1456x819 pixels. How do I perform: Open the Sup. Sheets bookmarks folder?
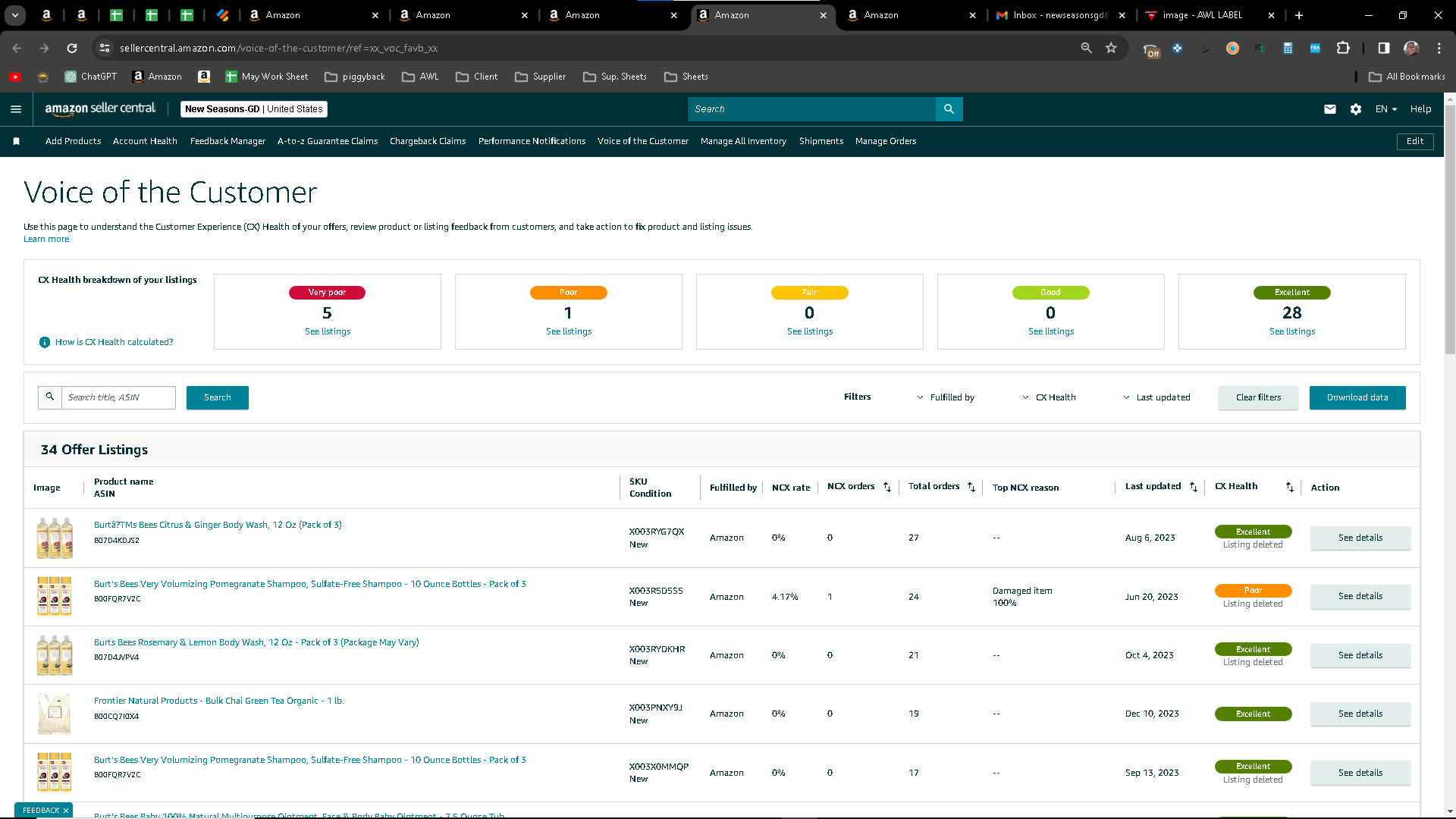(x=615, y=77)
